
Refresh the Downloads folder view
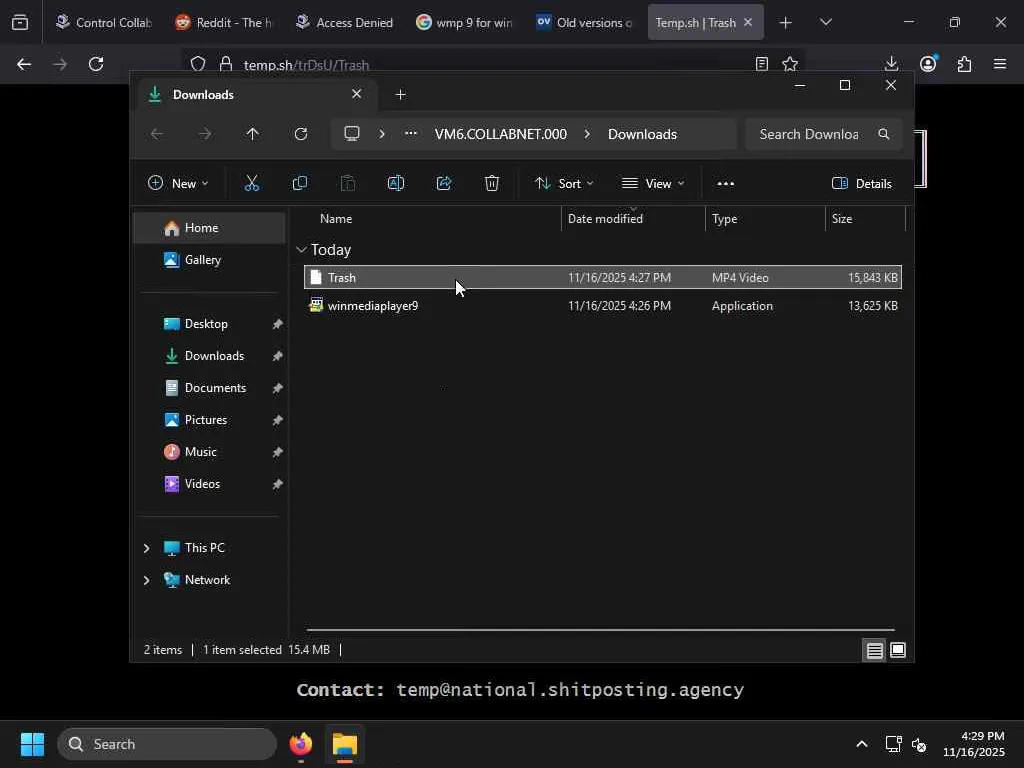[x=300, y=134]
